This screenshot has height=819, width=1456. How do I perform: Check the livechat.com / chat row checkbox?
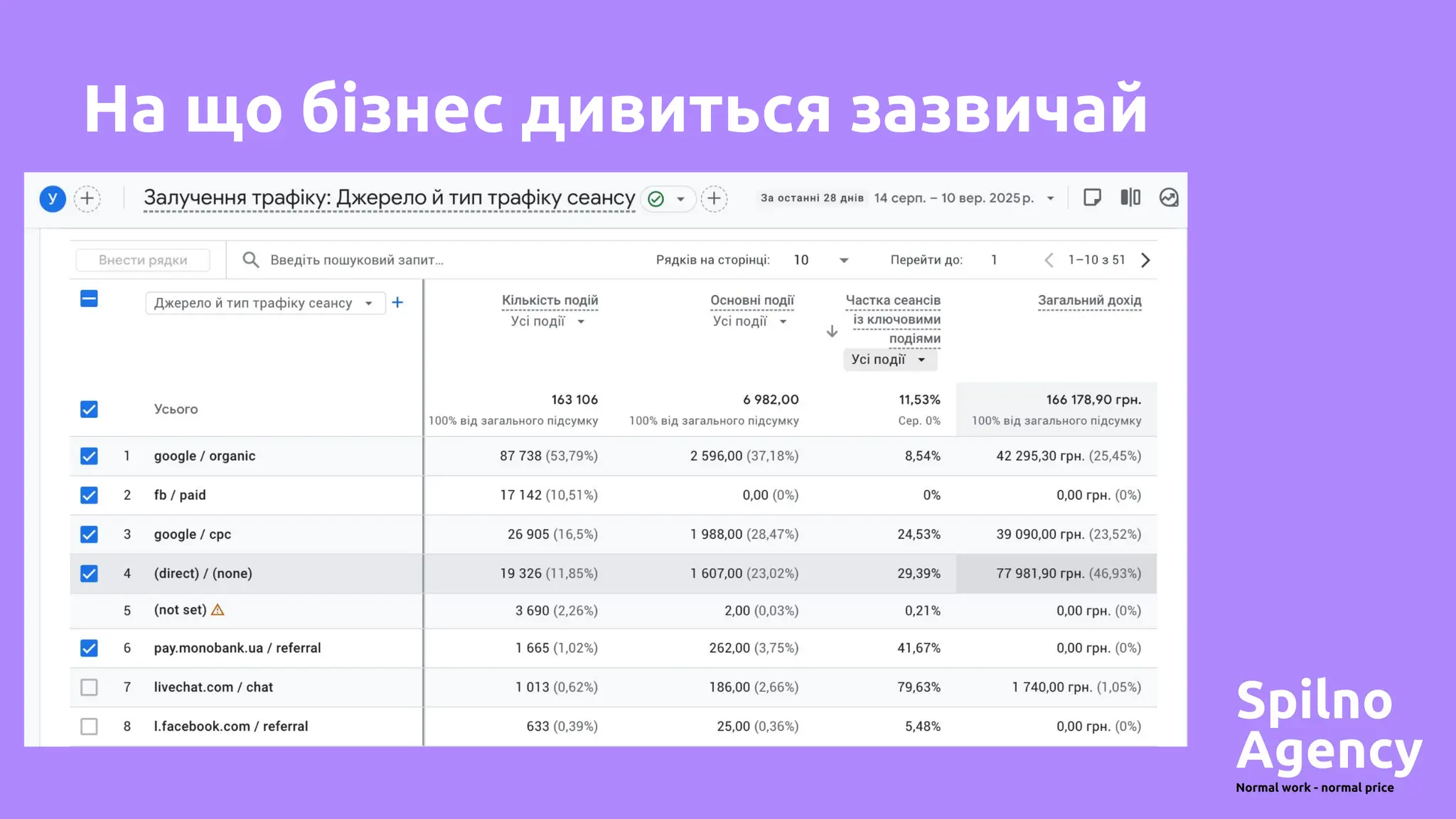pyautogui.click(x=89, y=687)
